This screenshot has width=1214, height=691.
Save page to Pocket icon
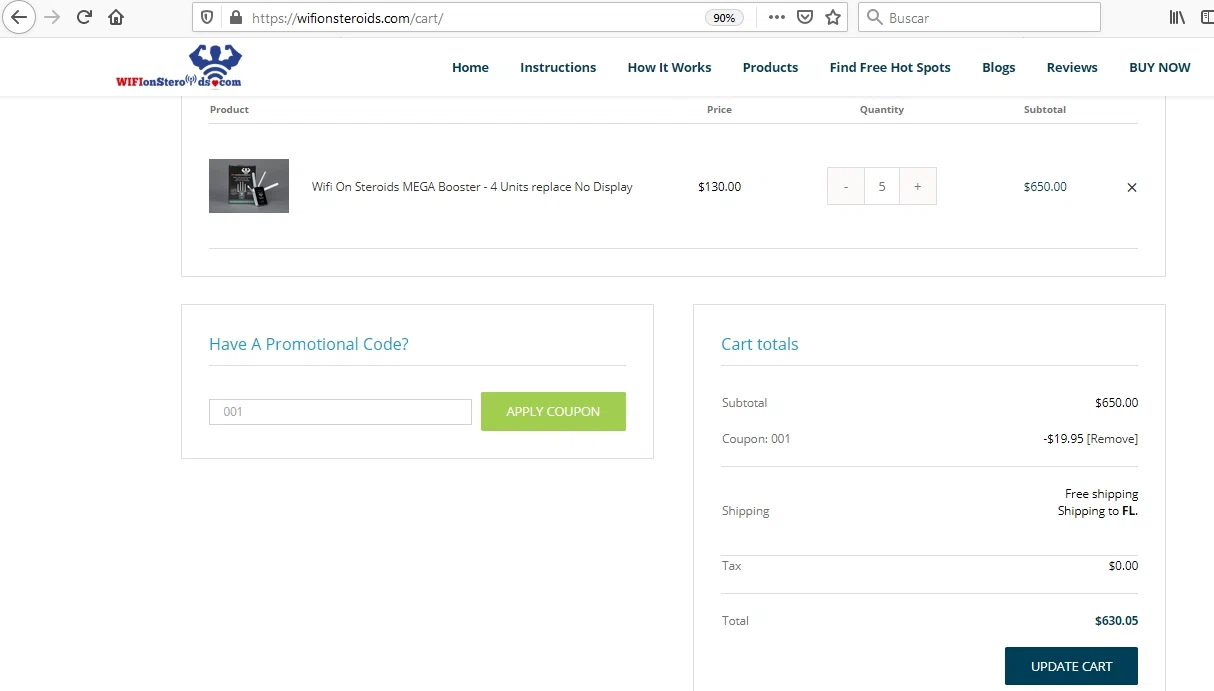805,17
